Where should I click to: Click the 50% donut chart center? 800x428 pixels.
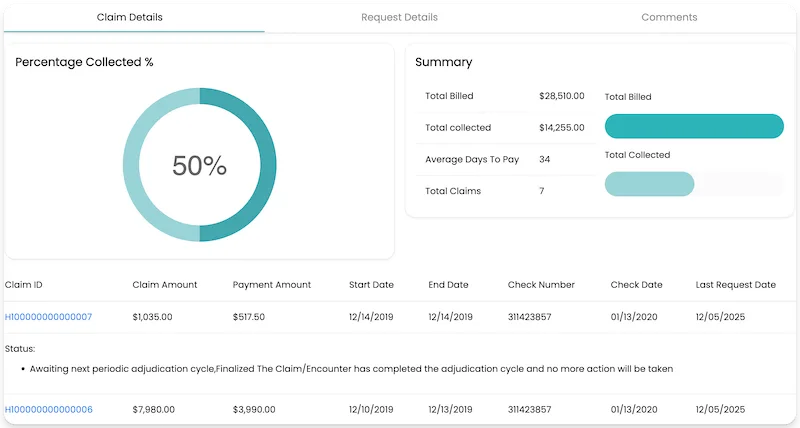(199, 165)
